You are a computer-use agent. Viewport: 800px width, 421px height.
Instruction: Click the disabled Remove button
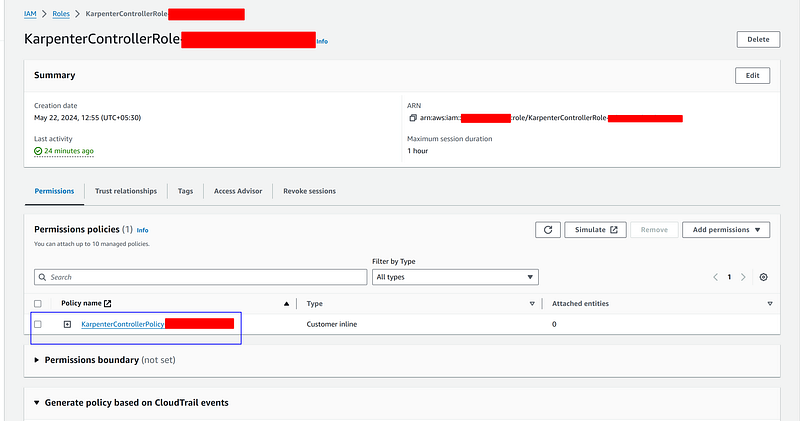pyautogui.click(x=654, y=230)
